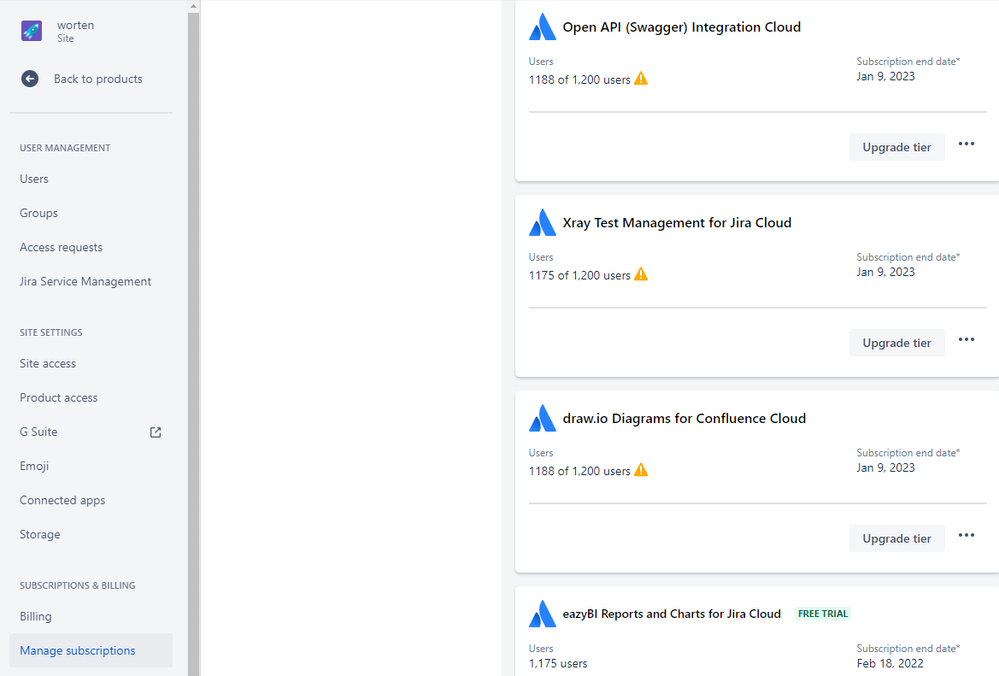Screen dimensions: 999x676
Task: Upgrade tier for draw.io Diagrams
Action: click(x=896, y=538)
